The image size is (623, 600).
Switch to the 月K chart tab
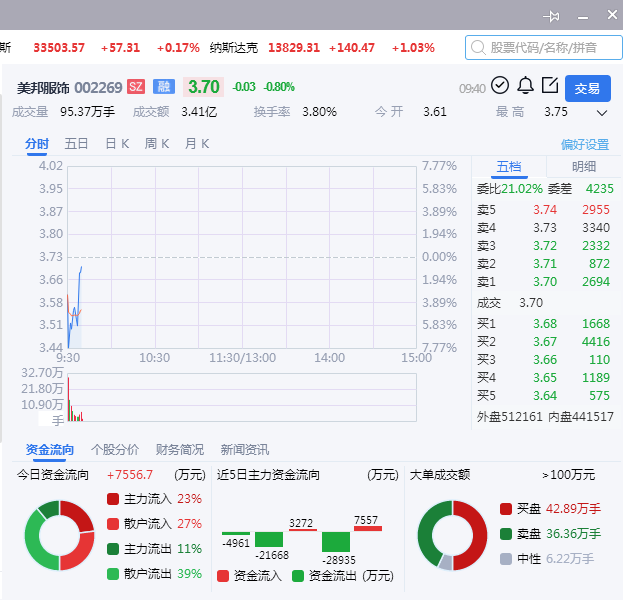(197, 144)
